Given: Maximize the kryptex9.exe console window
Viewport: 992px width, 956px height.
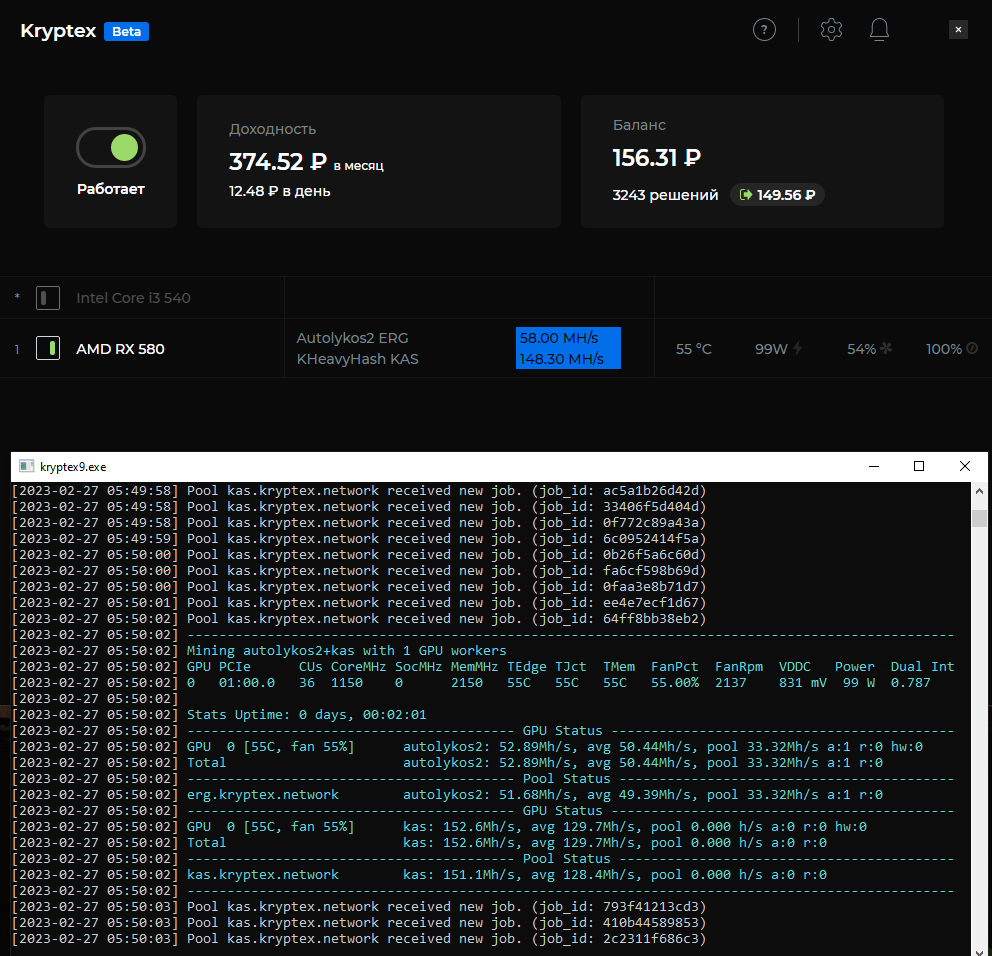Looking at the screenshot, I should pyautogui.click(x=919, y=466).
